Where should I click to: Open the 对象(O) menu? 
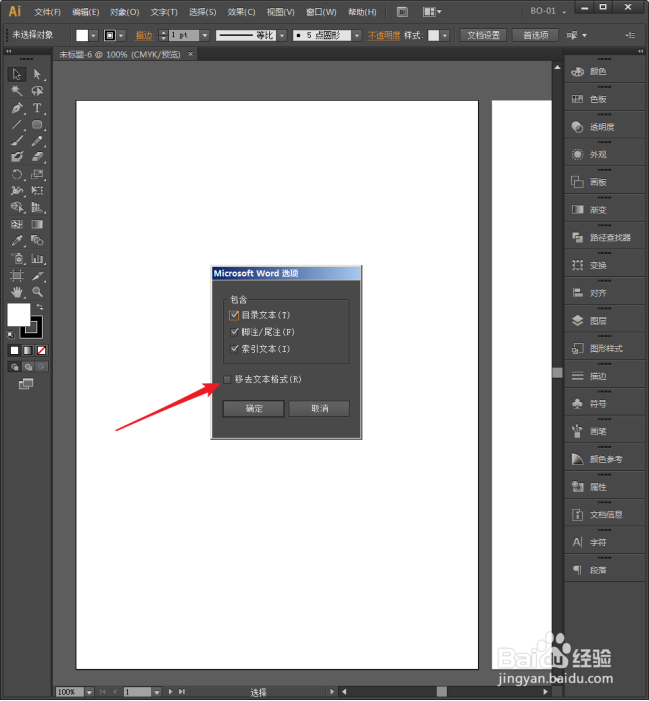[x=125, y=12]
